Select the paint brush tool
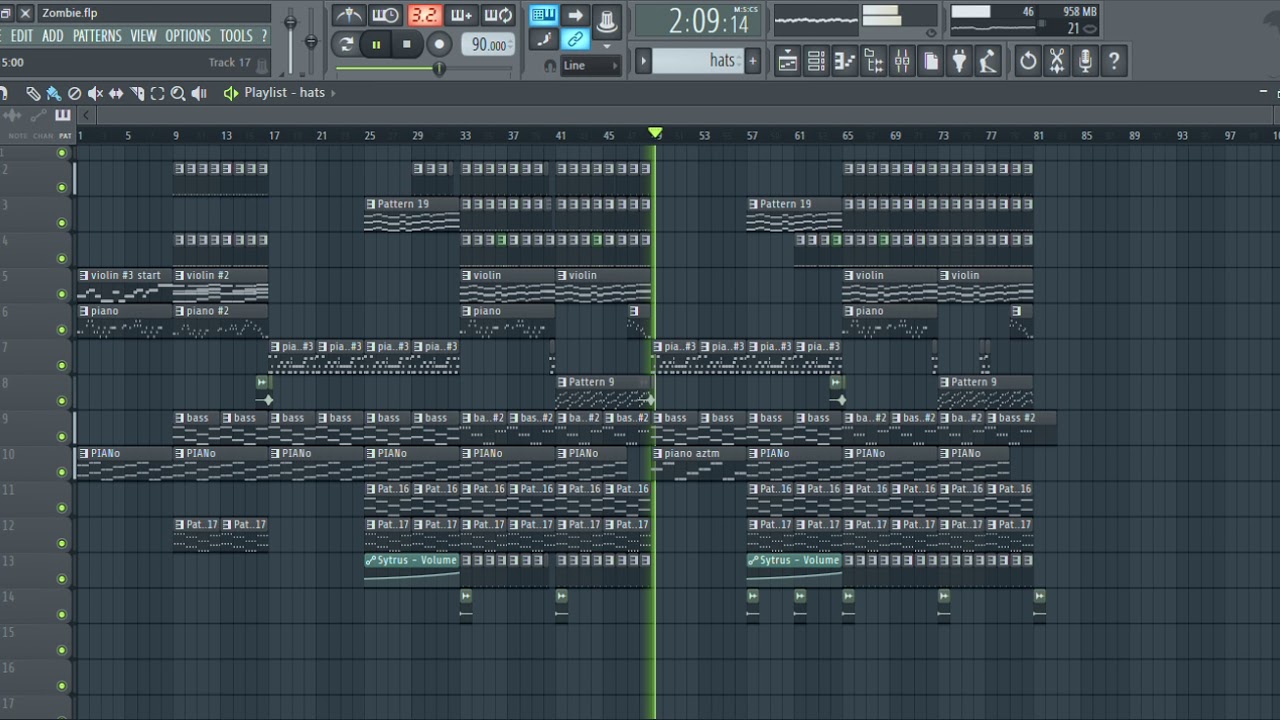 [x=53, y=93]
